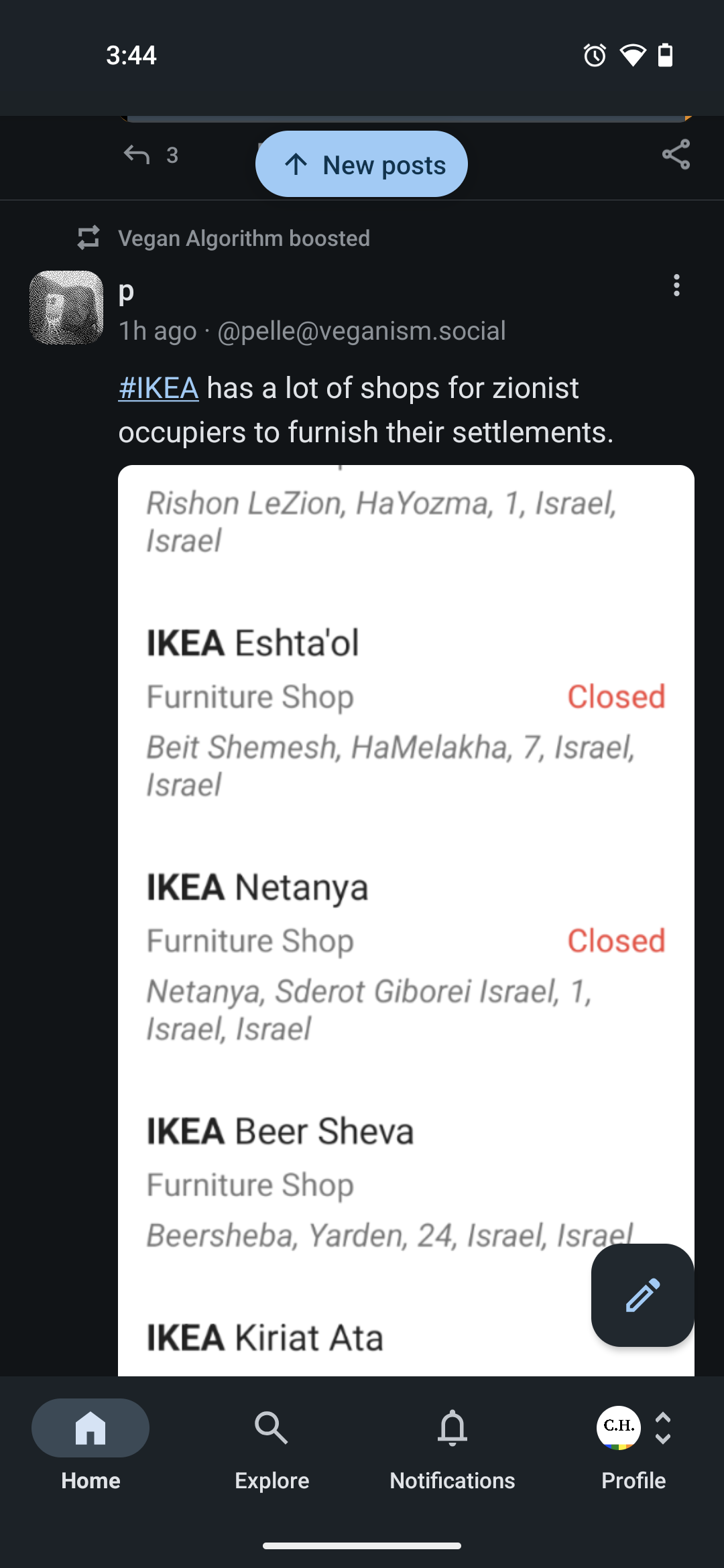Open the @pelle@veganism.social handle
Viewport: 724px width, 1568px height.
pyautogui.click(x=362, y=331)
